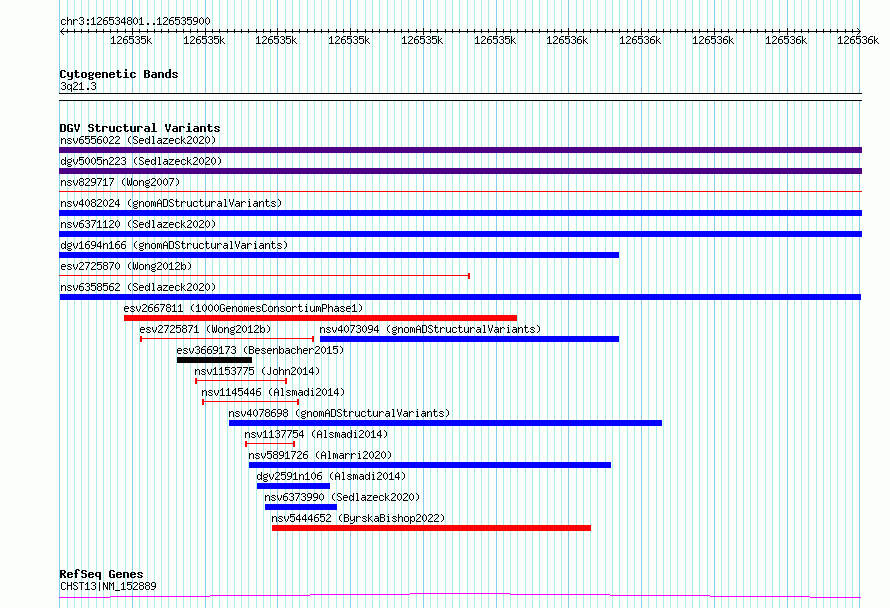The height and width of the screenshot is (608, 890).
Task: Open nsv6358562 (Sedlazeck2020) label
Action: click(138, 287)
